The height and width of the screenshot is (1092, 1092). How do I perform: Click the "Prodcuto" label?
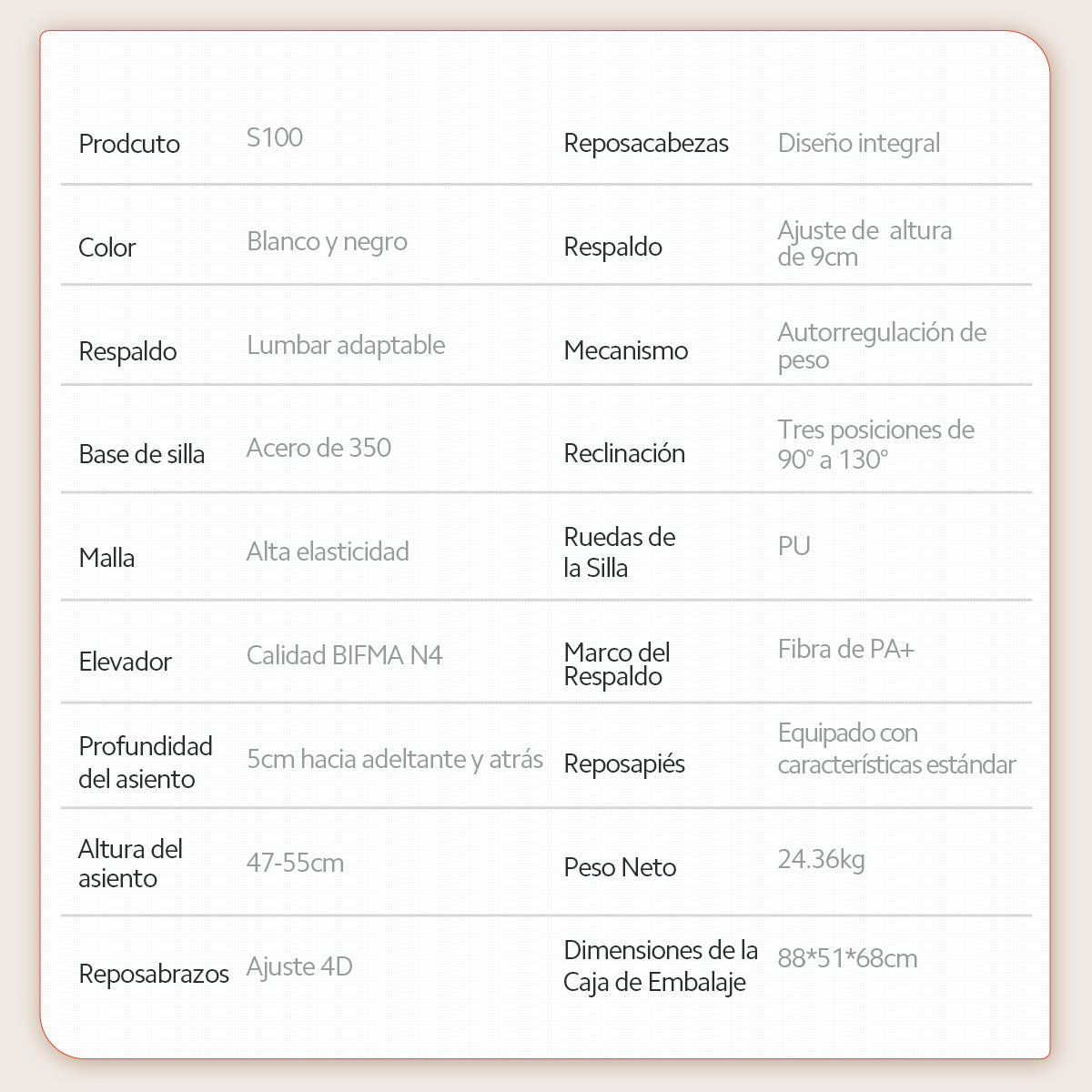129,144
